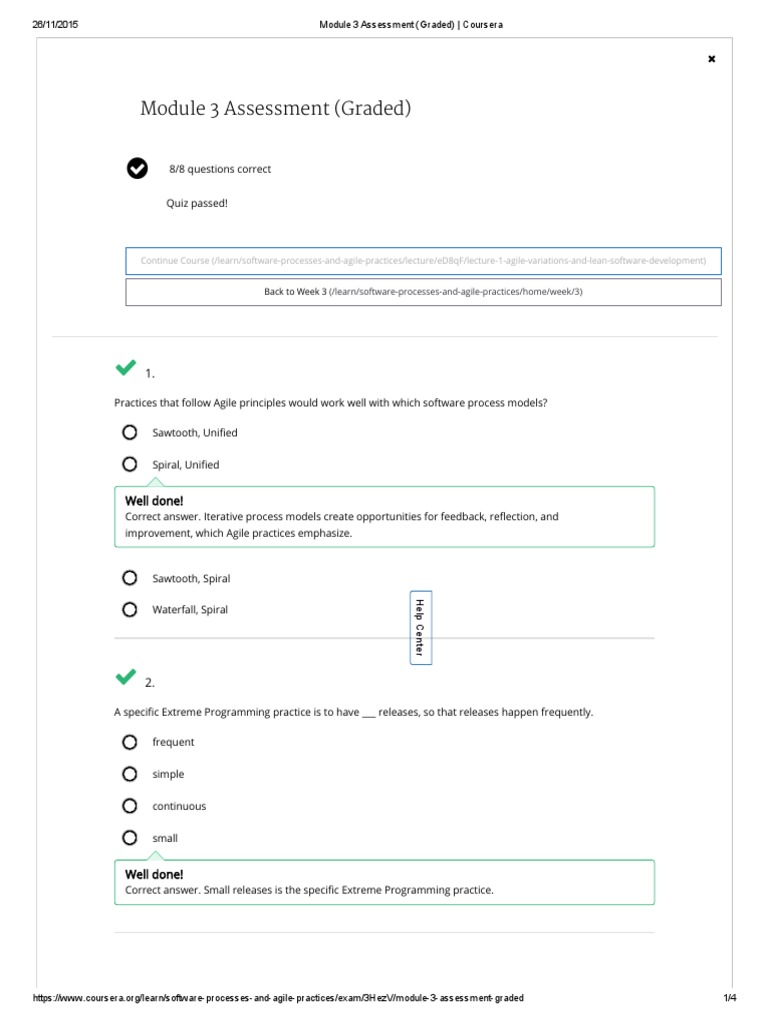Select the "Spiral, Unified" option
Image resolution: width=768 pixels, height=1024 pixels.
tap(130, 464)
